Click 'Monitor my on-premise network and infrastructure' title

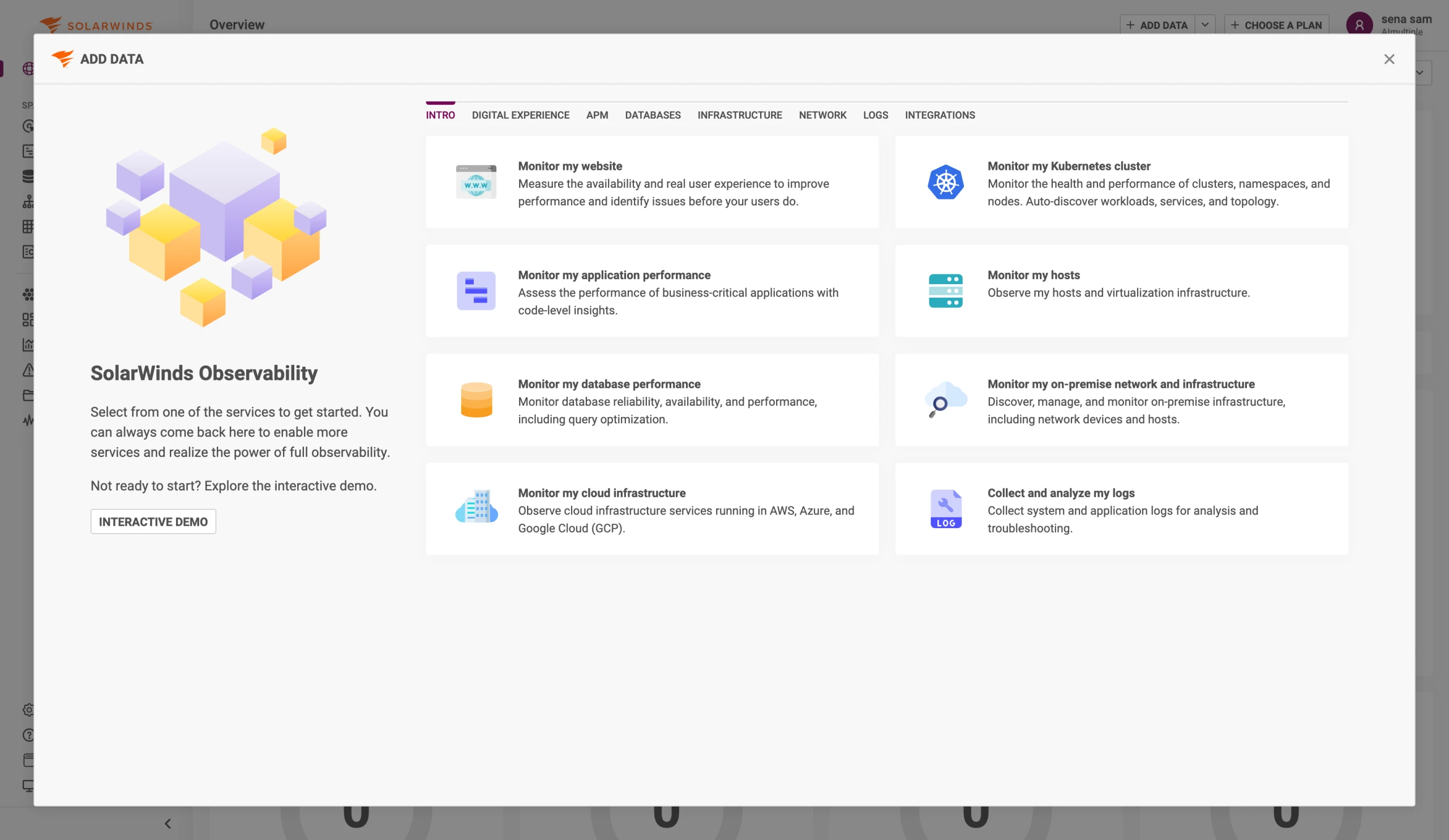click(1121, 384)
